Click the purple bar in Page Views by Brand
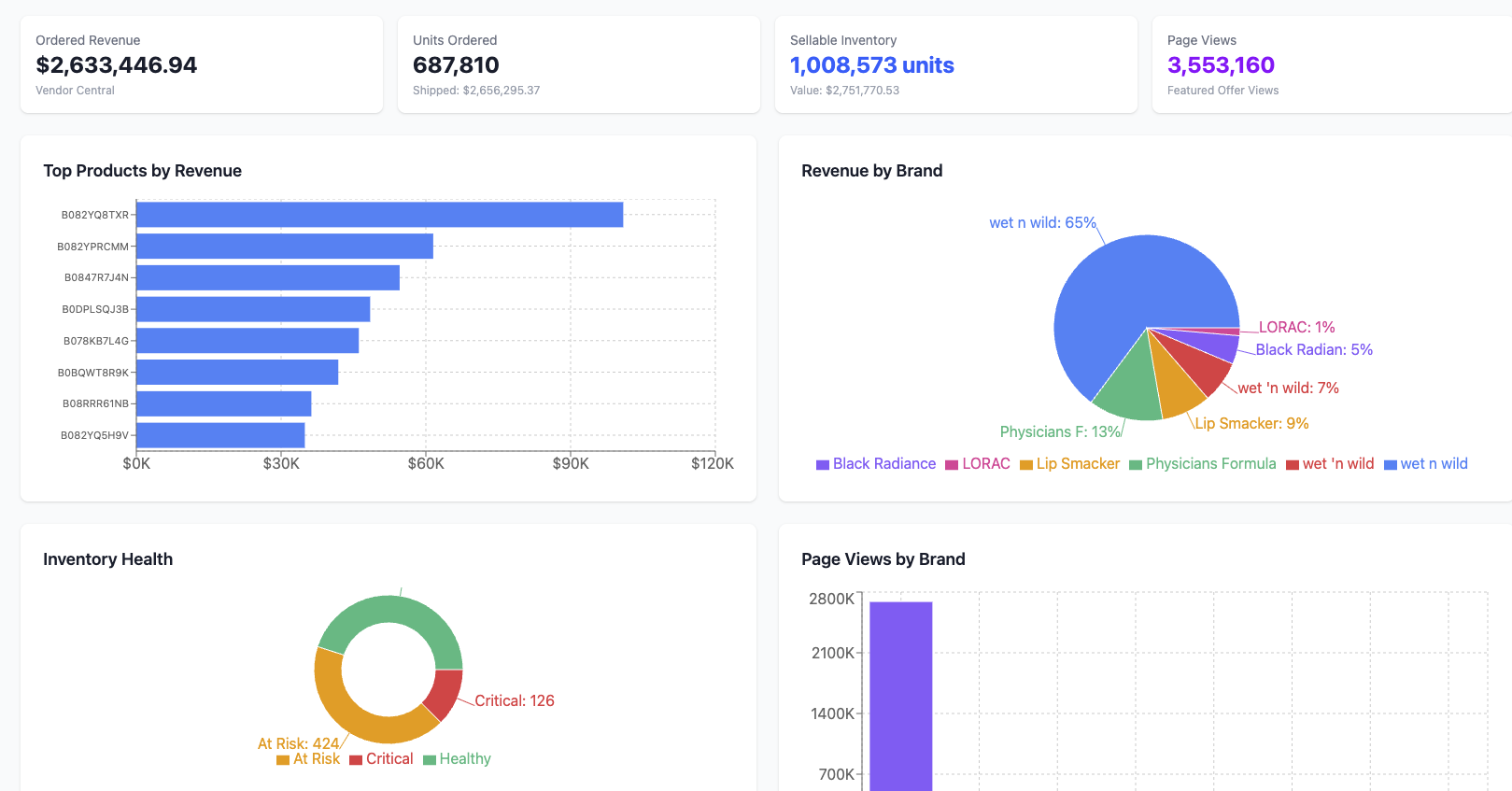The height and width of the screenshot is (791, 1512). (901, 697)
